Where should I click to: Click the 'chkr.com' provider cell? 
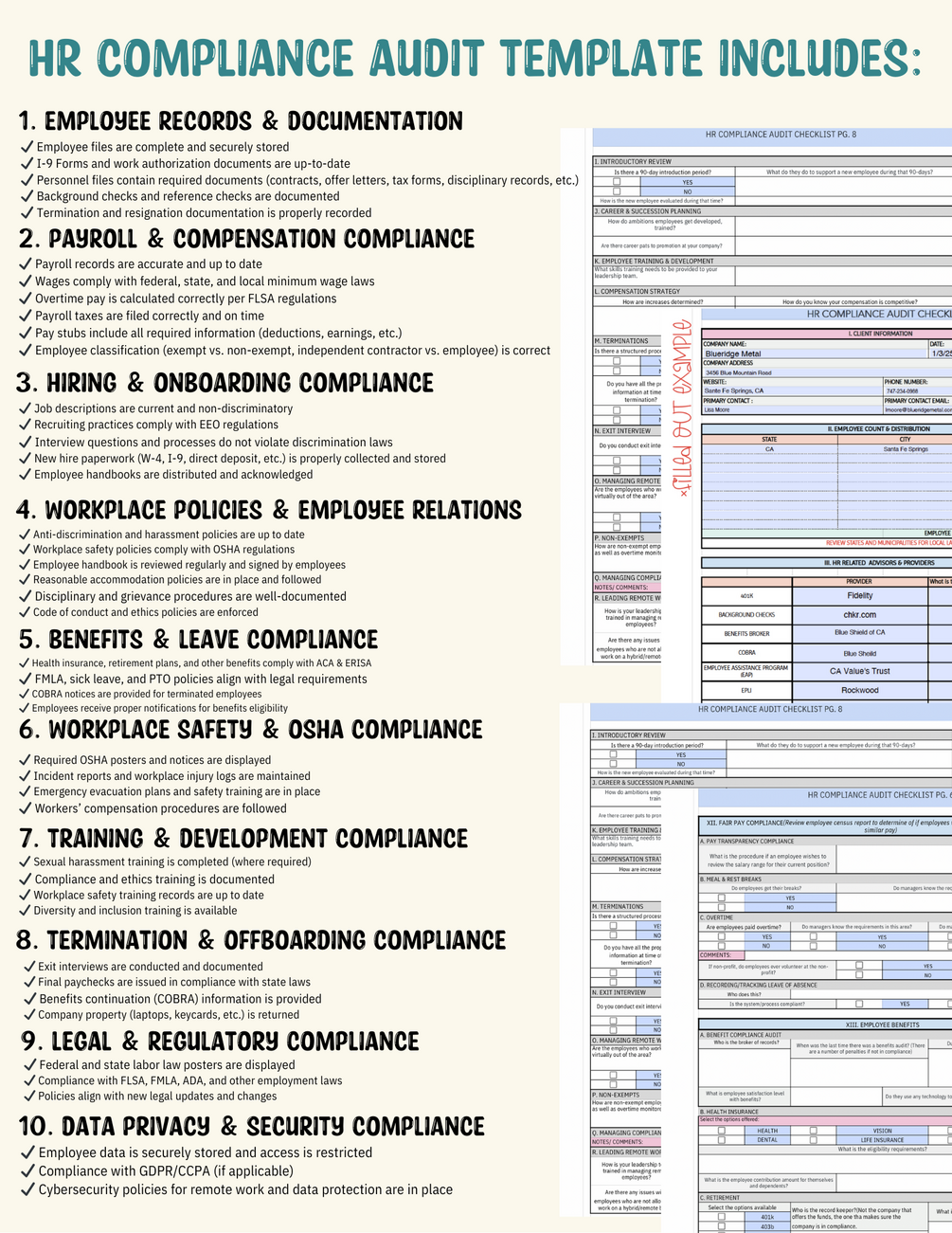[860, 615]
